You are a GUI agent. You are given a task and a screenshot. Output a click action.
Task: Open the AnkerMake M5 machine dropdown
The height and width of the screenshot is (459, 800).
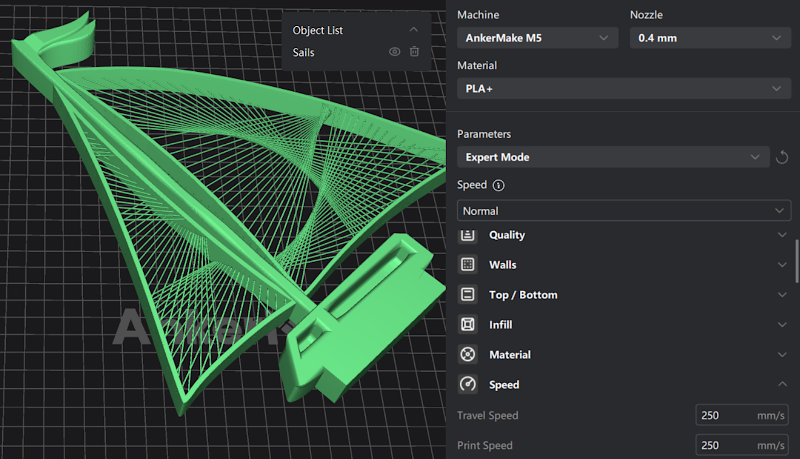537,38
